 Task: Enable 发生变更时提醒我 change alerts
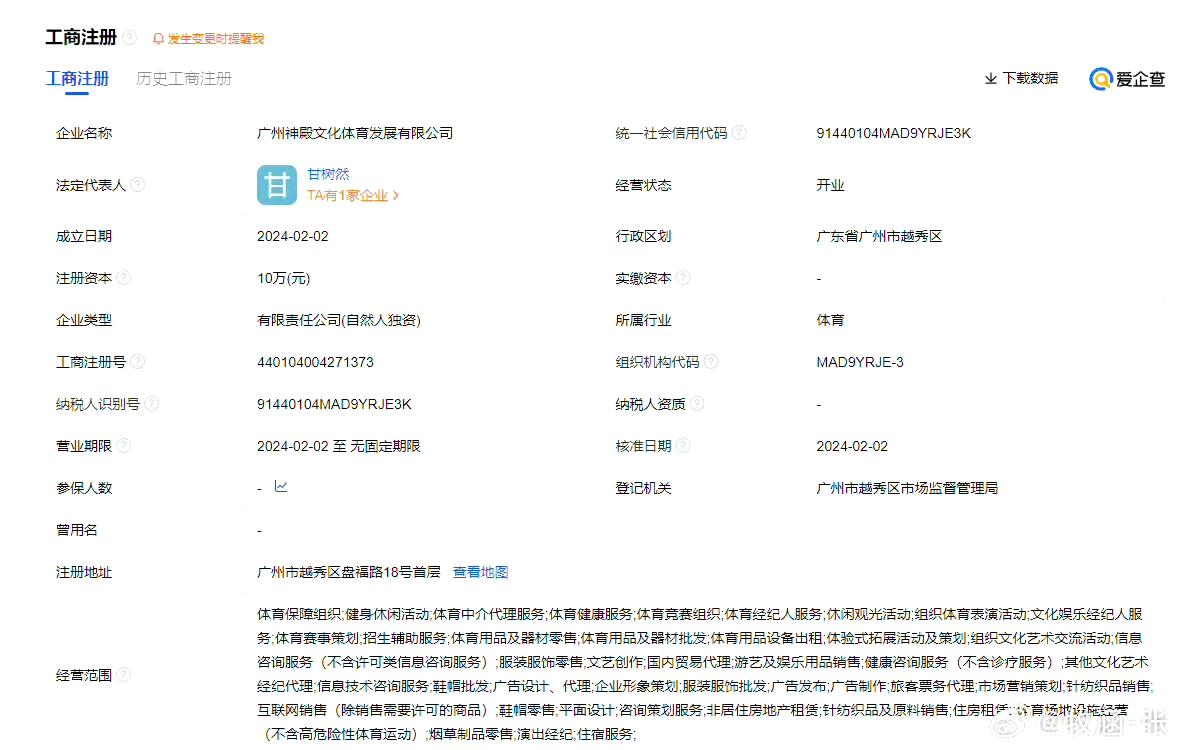click(x=213, y=38)
